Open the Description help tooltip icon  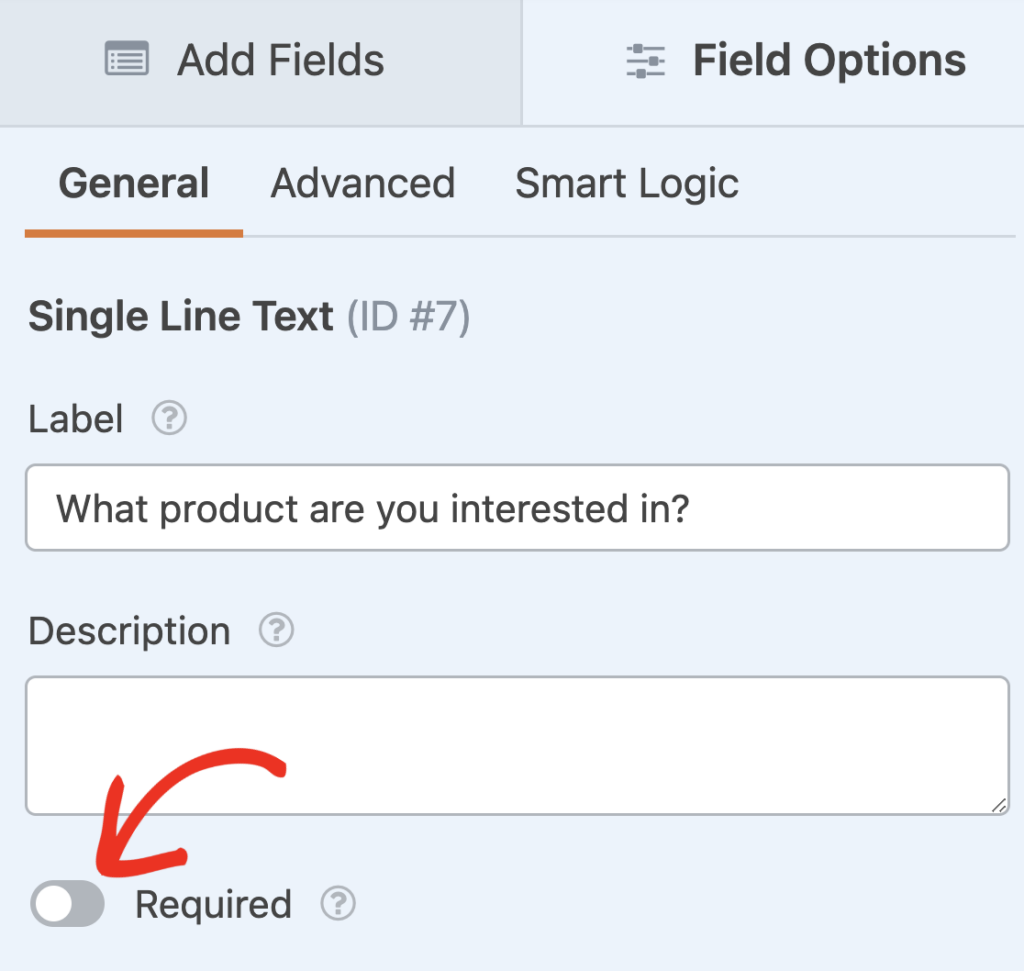click(x=275, y=630)
